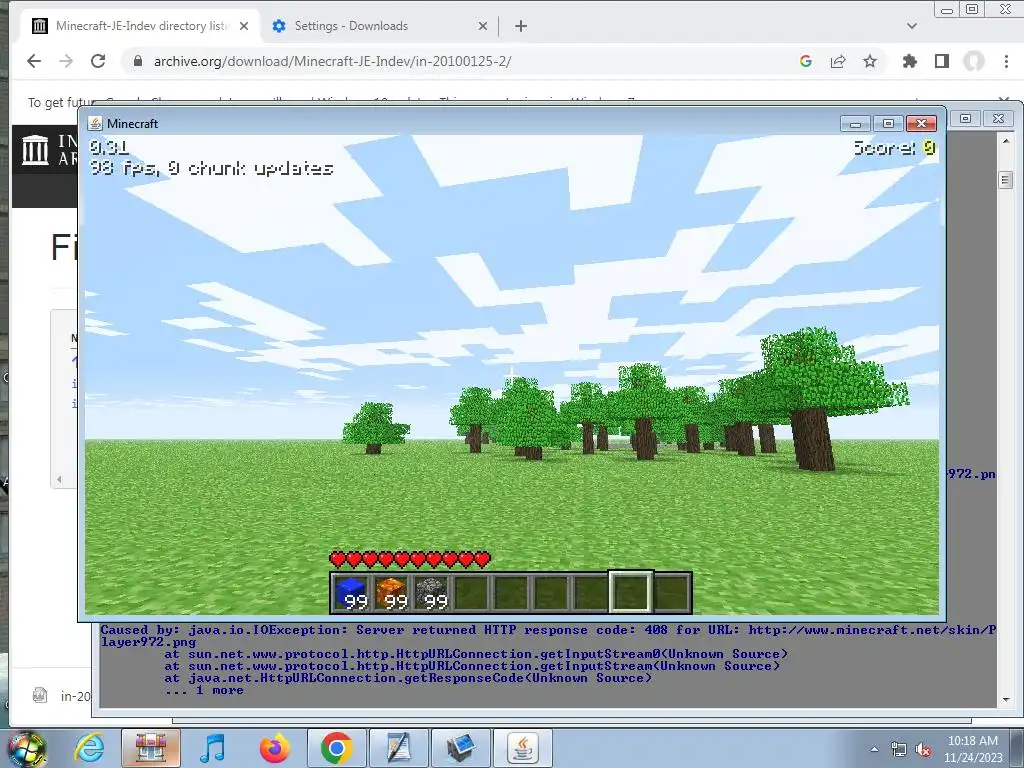Open the notepad-with-pen taskbar icon

(398, 748)
